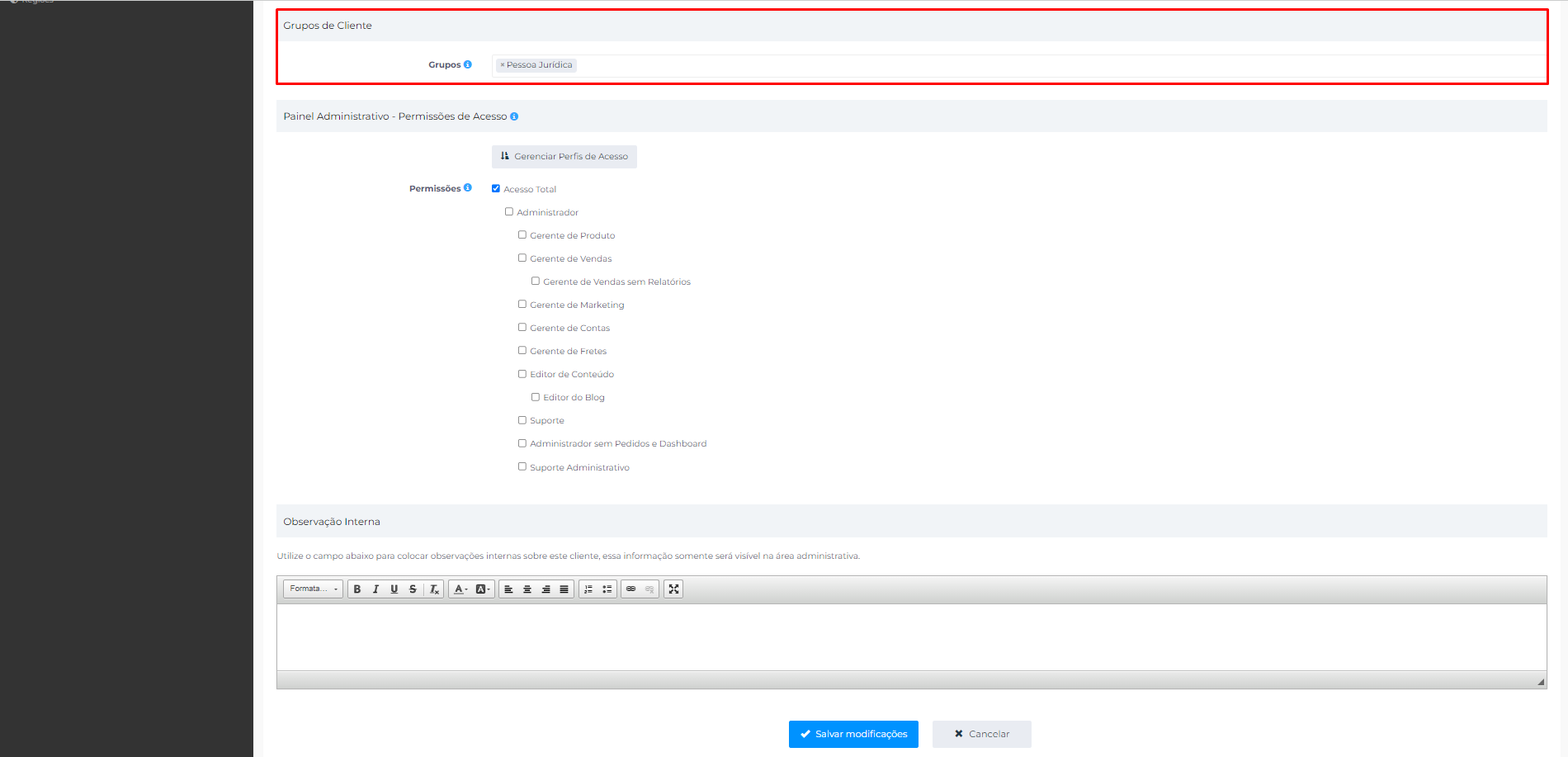Justify text in editor
Image resolution: width=1568 pixels, height=757 pixels.
tap(564, 589)
